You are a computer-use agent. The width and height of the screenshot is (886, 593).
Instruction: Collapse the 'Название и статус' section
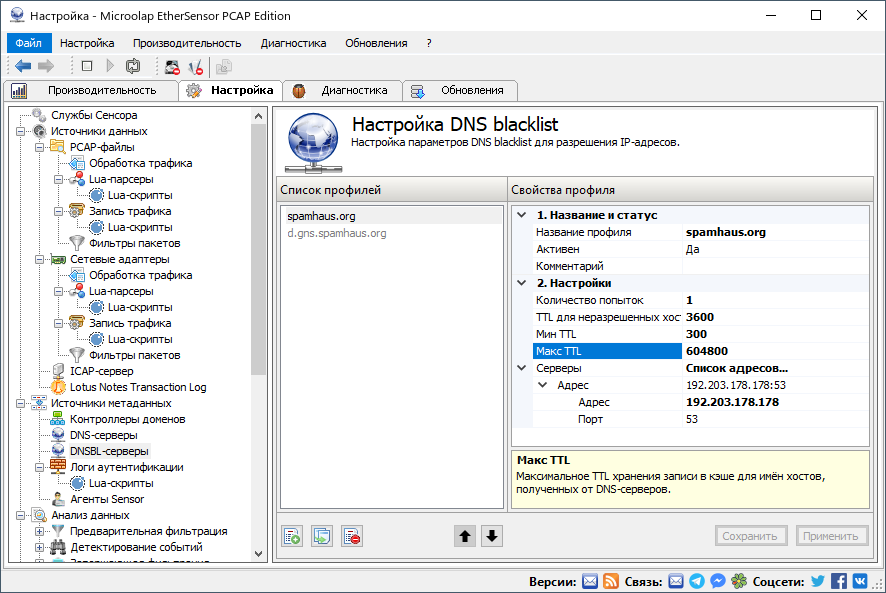pos(523,214)
